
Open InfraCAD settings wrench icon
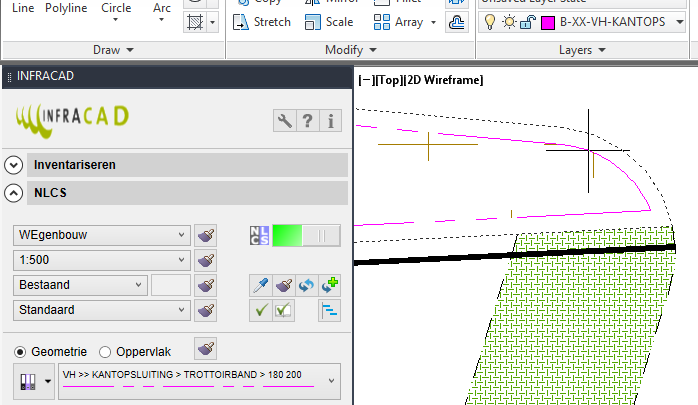(285, 121)
